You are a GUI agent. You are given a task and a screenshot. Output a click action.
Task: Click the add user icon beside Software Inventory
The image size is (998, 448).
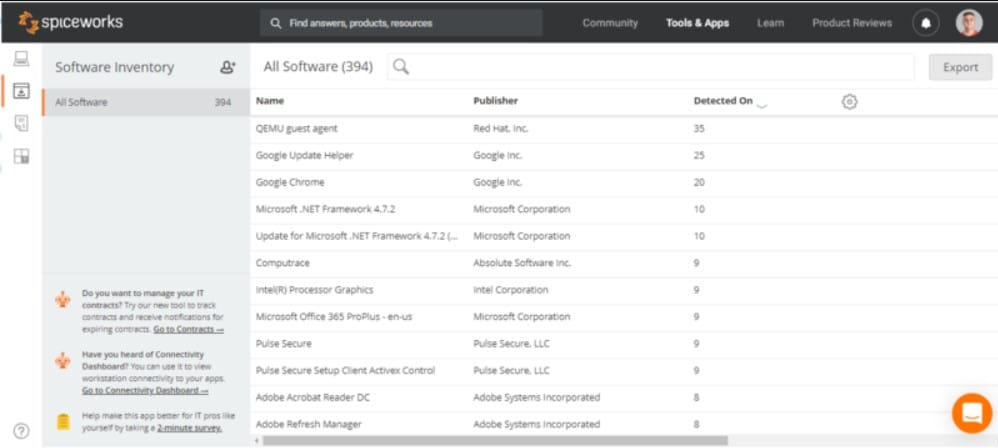point(227,67)
